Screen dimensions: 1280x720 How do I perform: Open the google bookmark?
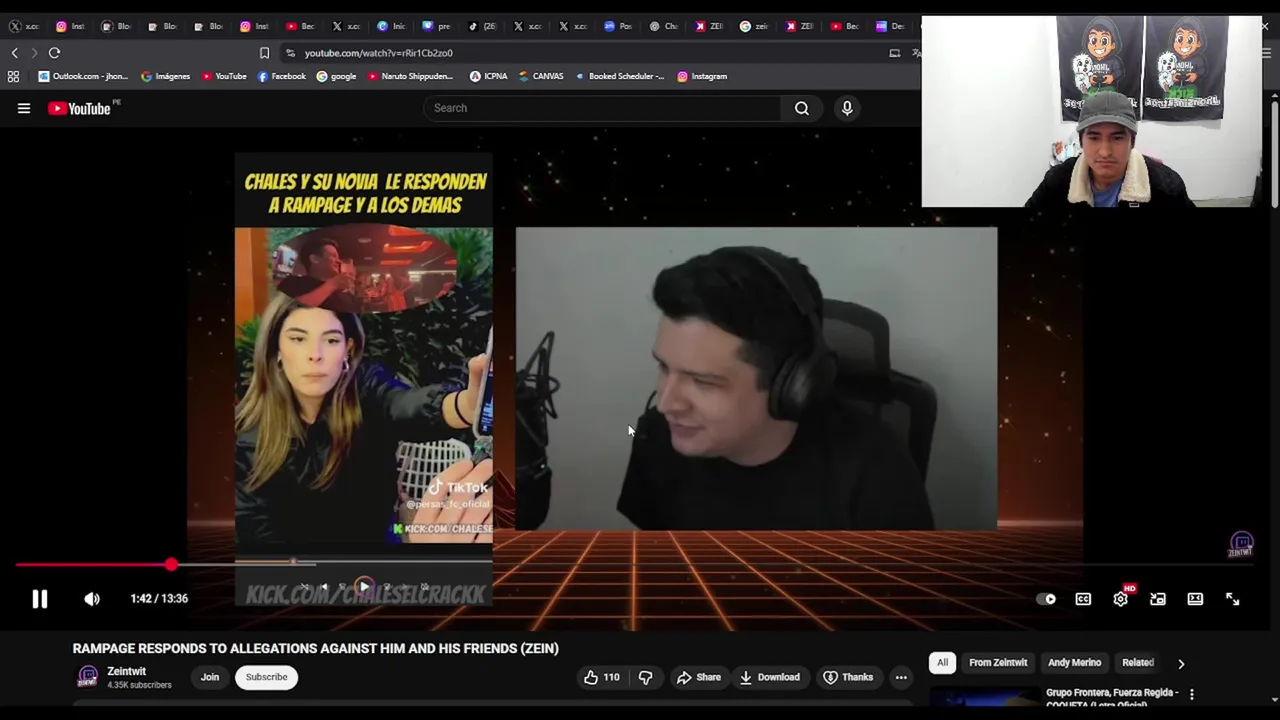tap(336, 76)
